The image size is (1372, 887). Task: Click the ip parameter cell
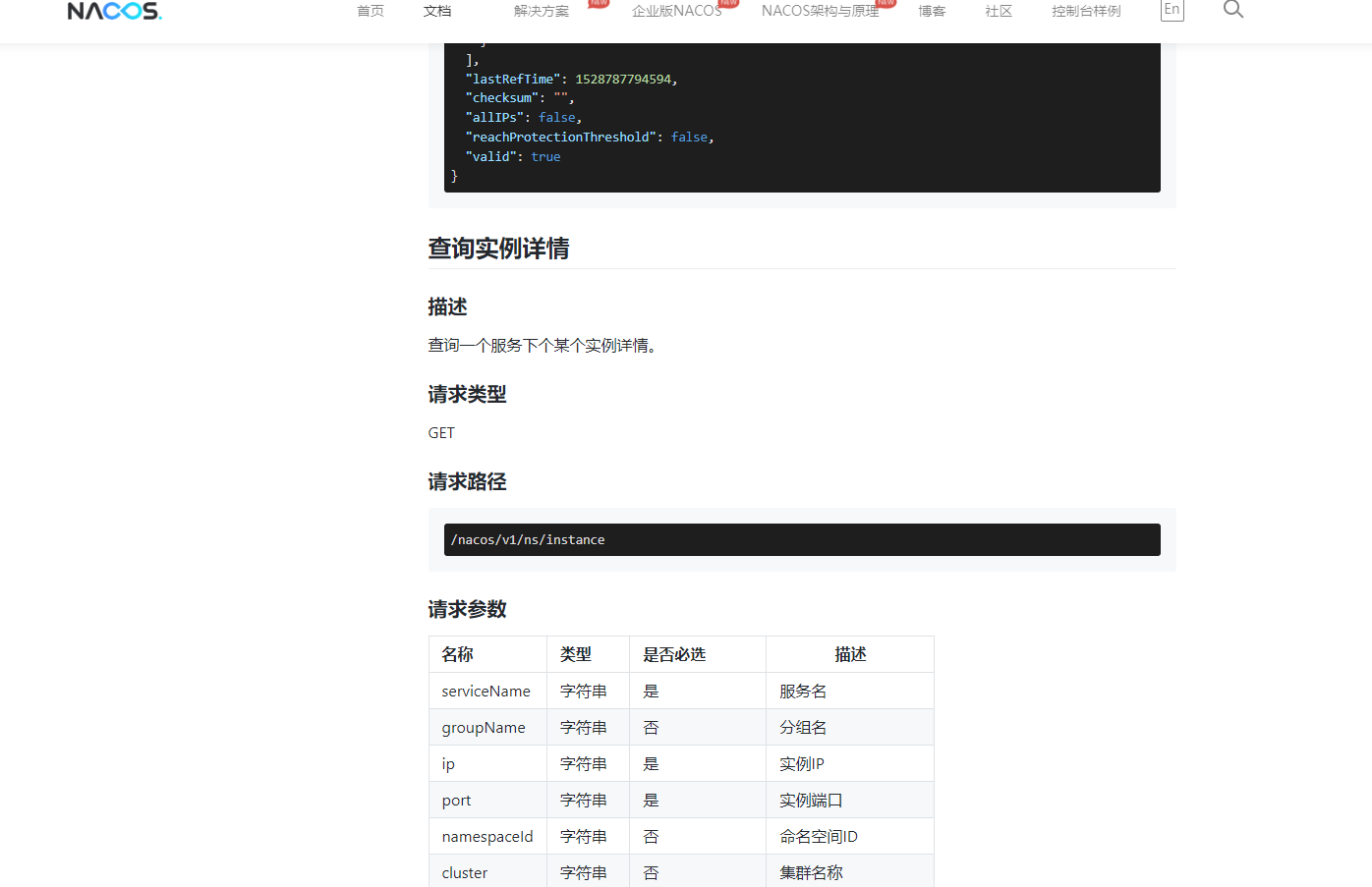click(x=487, y=763)
